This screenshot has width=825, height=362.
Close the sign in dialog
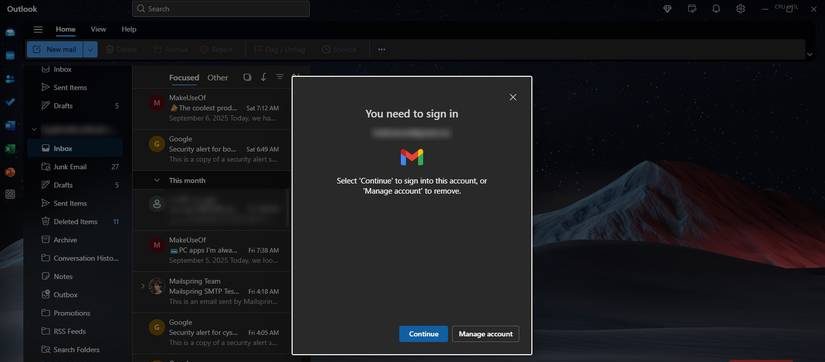click(x=513, y=97)
